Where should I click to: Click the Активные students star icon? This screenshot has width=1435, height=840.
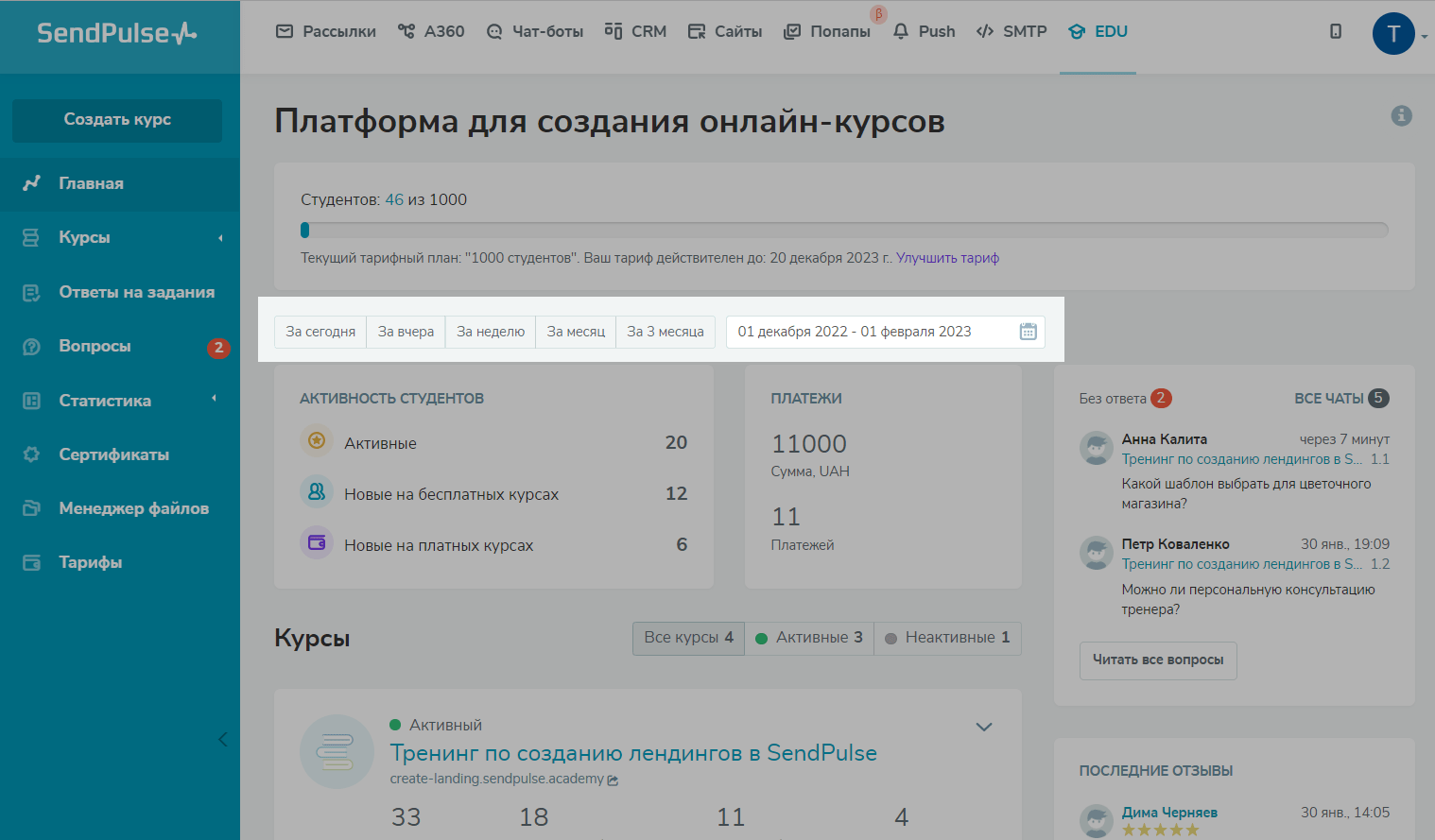tap(317, 440)
